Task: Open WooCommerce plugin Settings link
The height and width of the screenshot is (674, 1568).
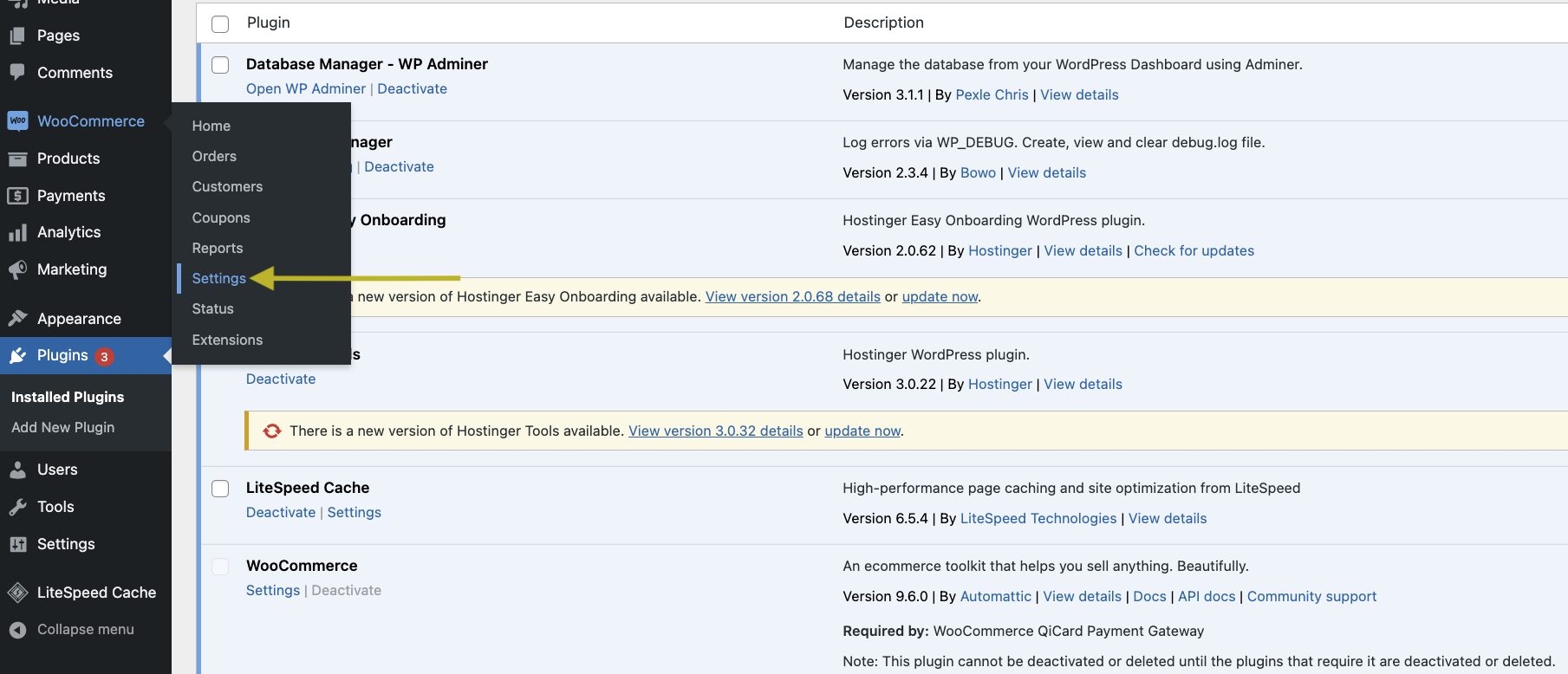Action: (x=273, y=590)
